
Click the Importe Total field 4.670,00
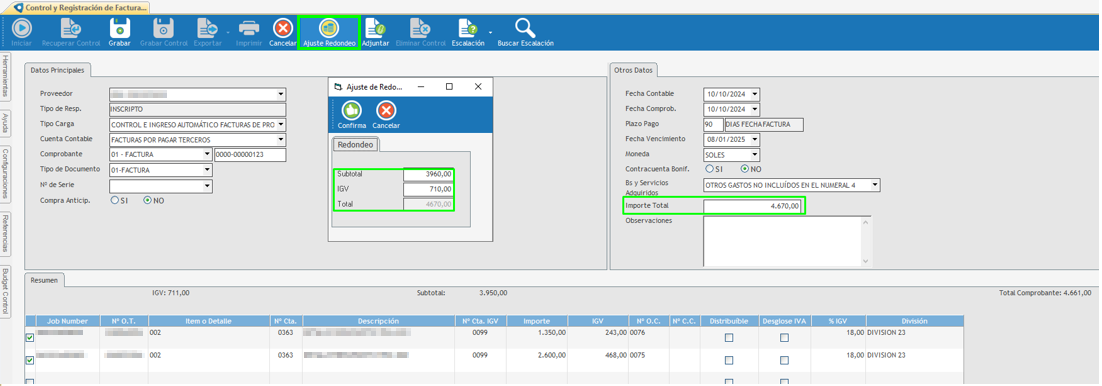click(752, 206)
